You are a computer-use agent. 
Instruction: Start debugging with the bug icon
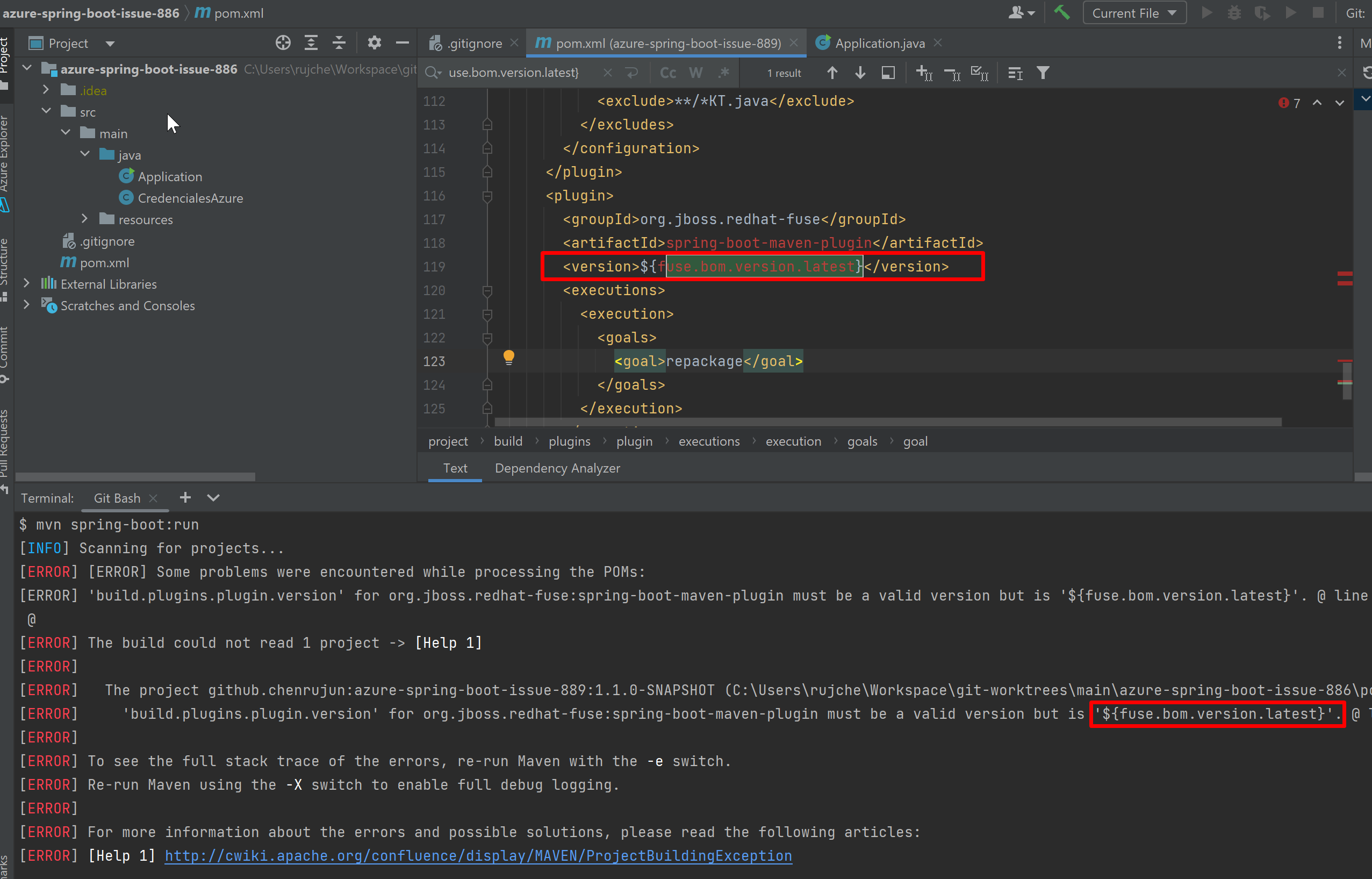[1234, 12]
